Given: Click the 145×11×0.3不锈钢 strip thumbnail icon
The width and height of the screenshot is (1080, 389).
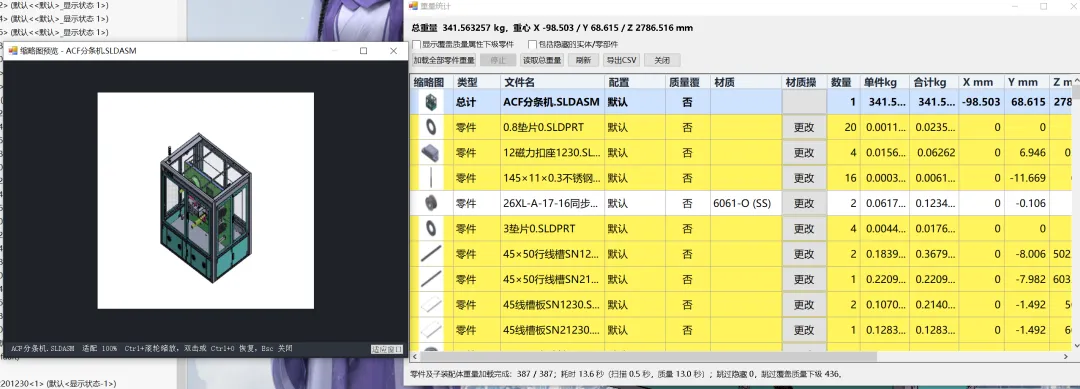Looking at the screenshot, I should tap(431, 178).
